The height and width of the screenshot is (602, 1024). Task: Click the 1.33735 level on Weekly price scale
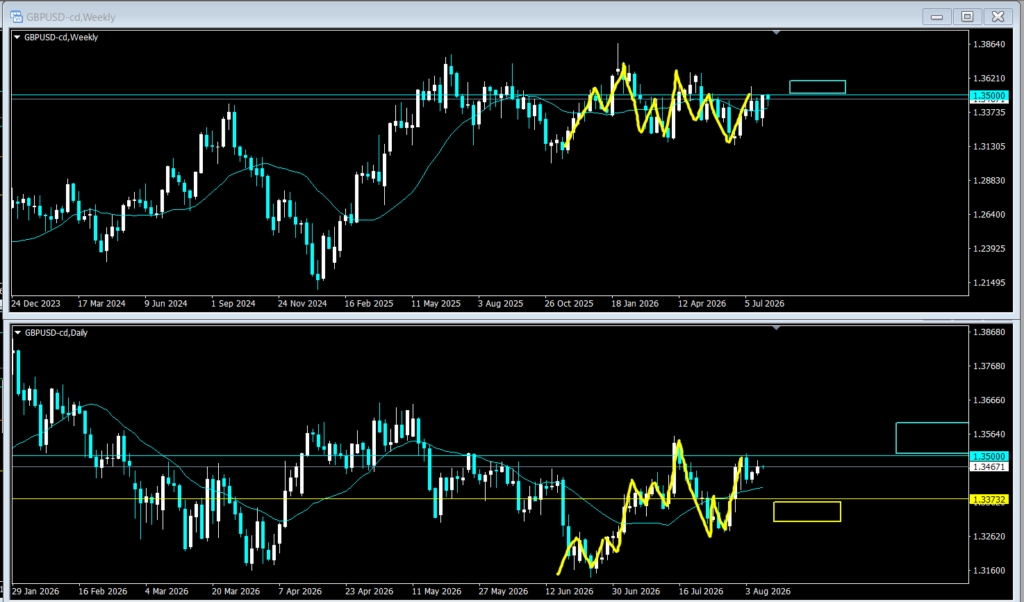(988, 112)
